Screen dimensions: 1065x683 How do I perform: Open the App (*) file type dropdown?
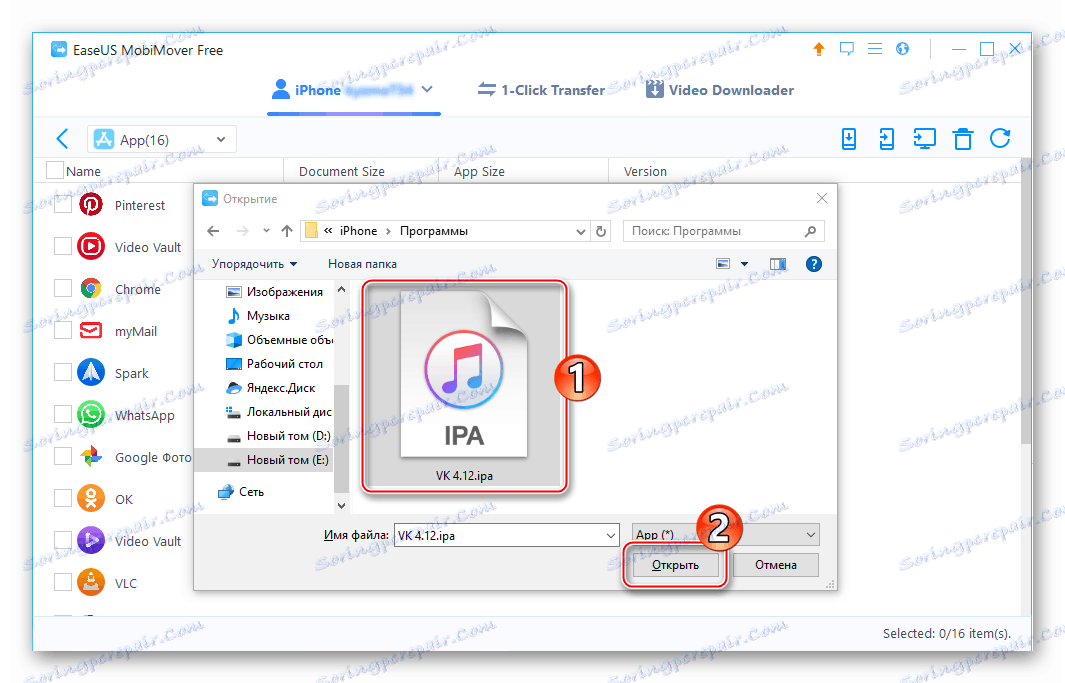tap(725, 535)
